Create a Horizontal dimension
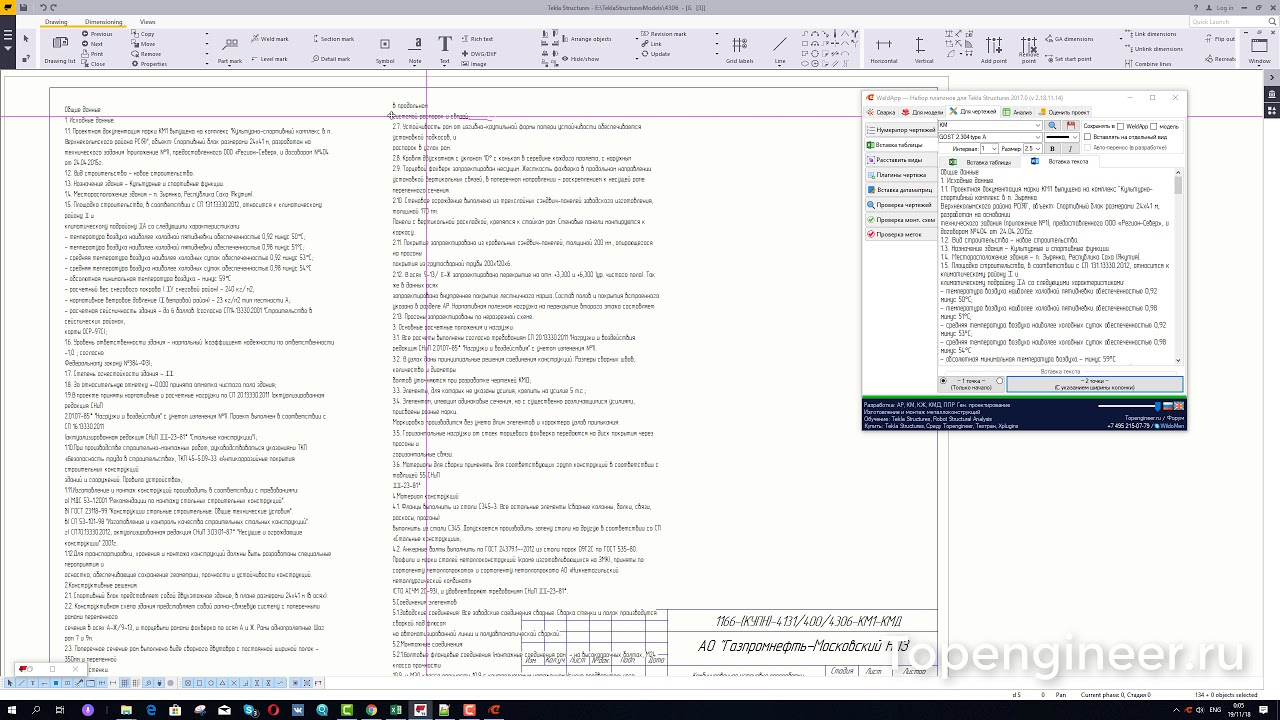 [884, 50]
